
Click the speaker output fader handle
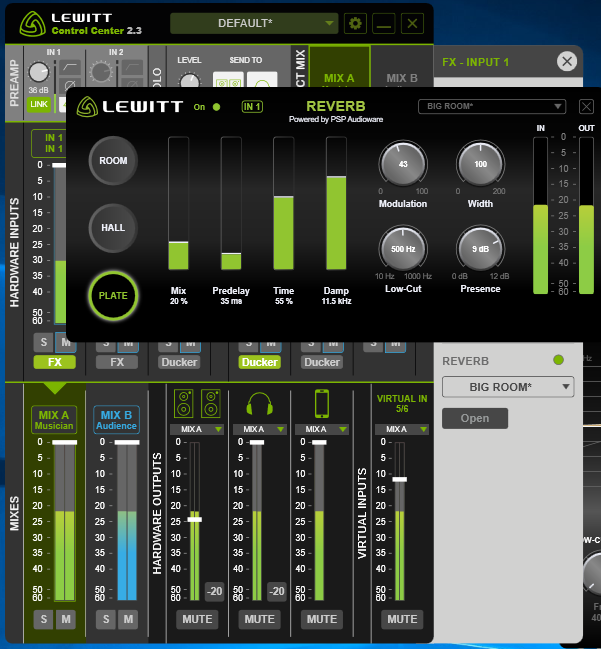pyautogui.click(x=195, y=519)
